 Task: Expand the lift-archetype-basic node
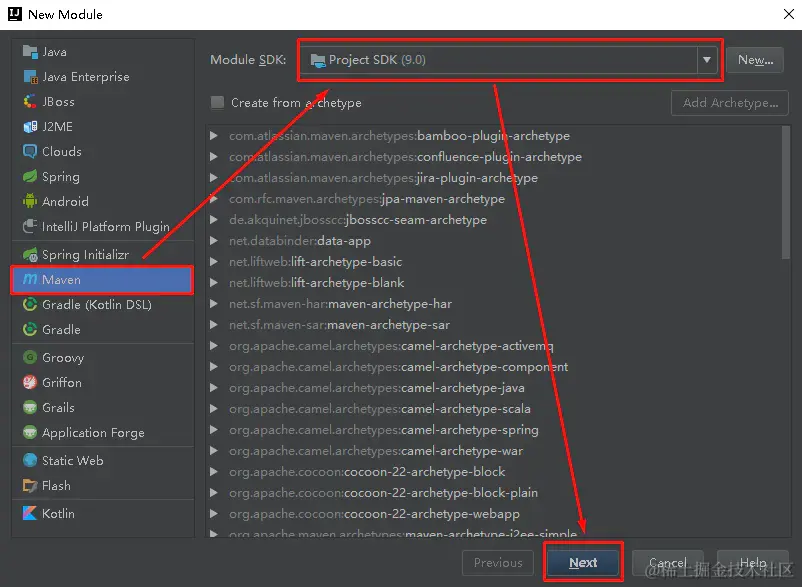[x=214, y=261]
